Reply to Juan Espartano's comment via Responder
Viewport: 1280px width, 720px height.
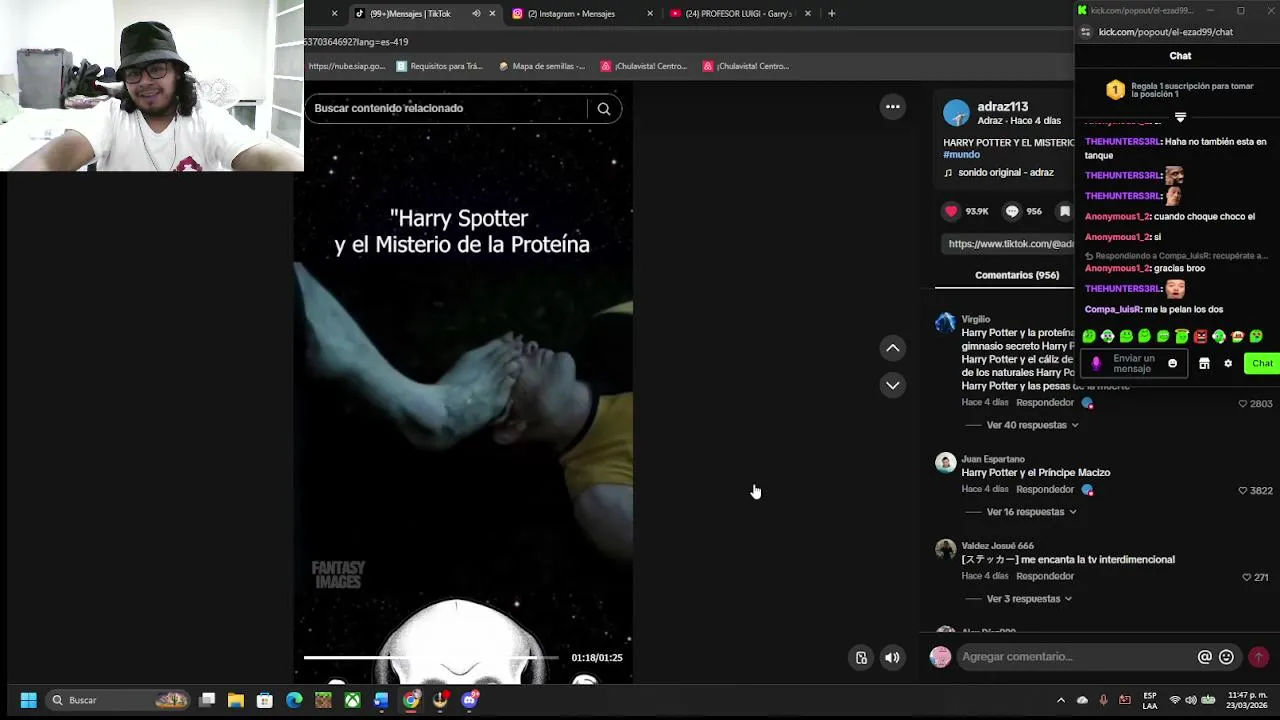pyautogui.click(x=1044, y=490)
